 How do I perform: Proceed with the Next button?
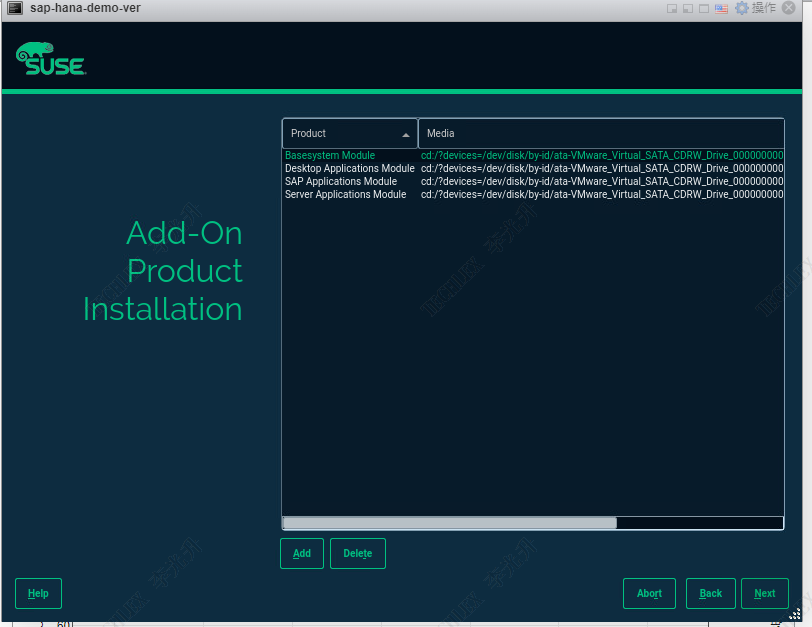pyautogui.click(x=765, y=593)
